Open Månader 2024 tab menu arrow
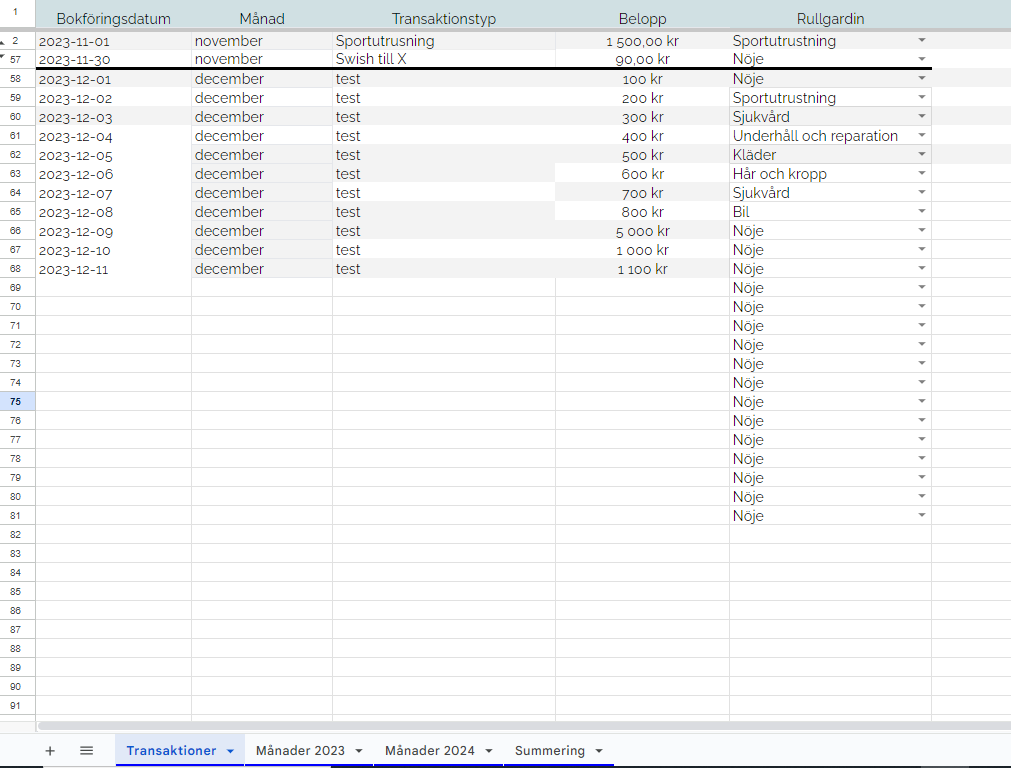Image resolution: width=1011 pixels, height=768 pixels. (x=489, y=751)
